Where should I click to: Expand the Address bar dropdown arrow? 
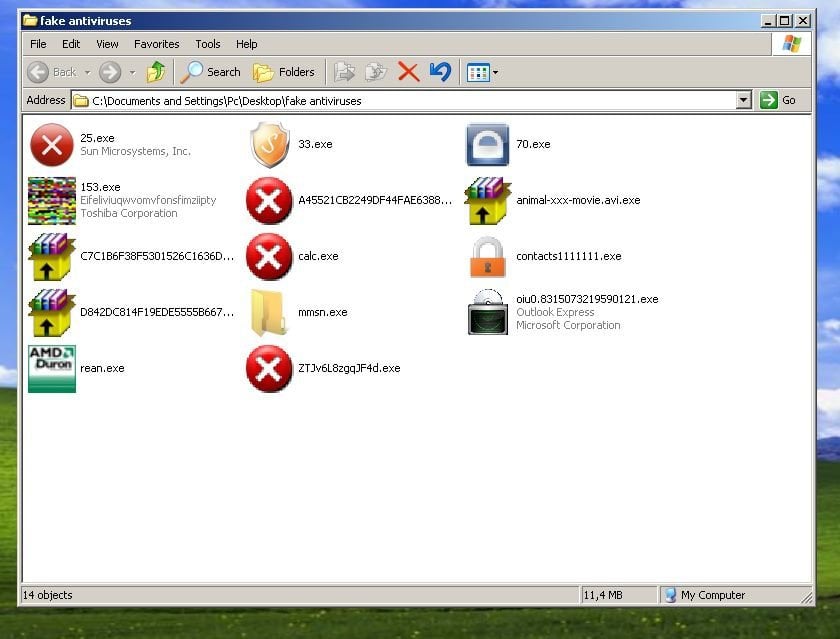click(x=743, y=100)
